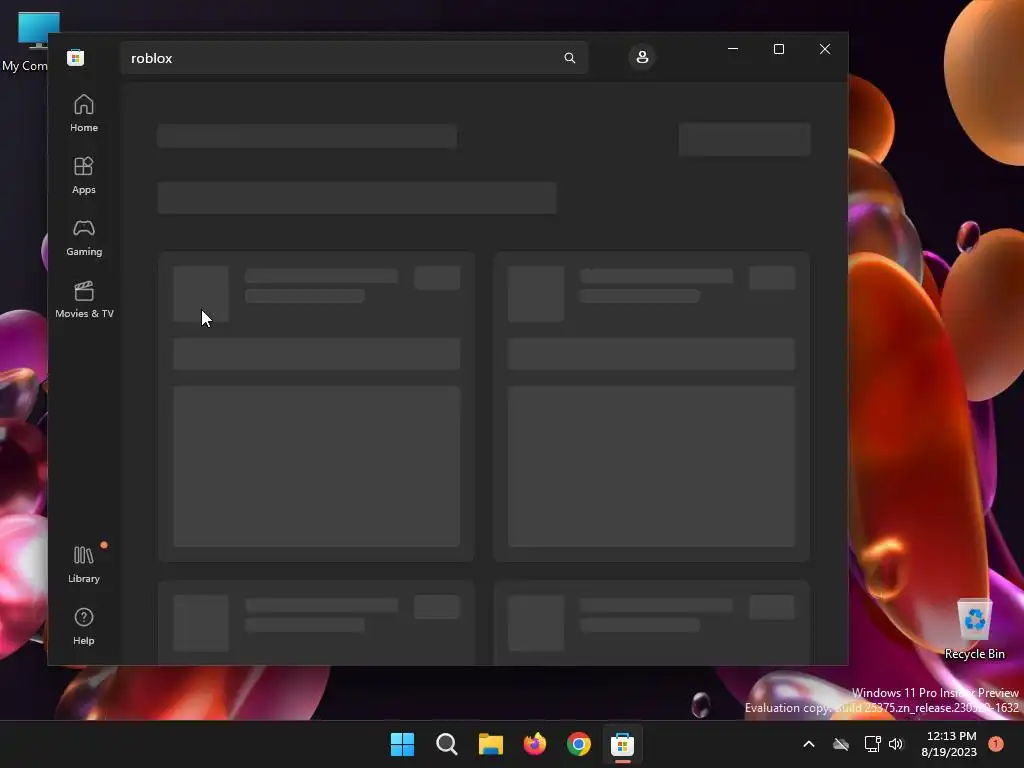Click the OneDrive cloud tray icon

coord(841,744)
